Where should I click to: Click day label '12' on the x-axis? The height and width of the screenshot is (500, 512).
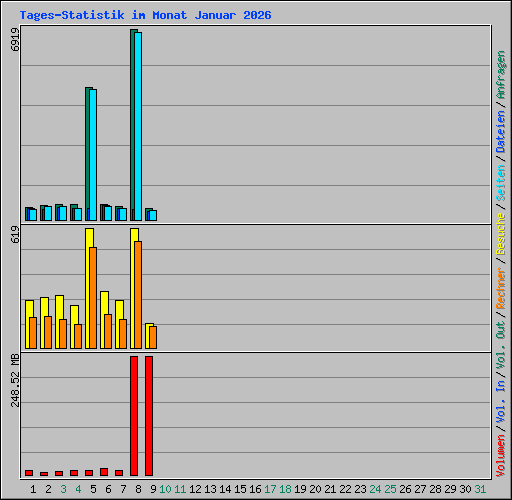195,489
